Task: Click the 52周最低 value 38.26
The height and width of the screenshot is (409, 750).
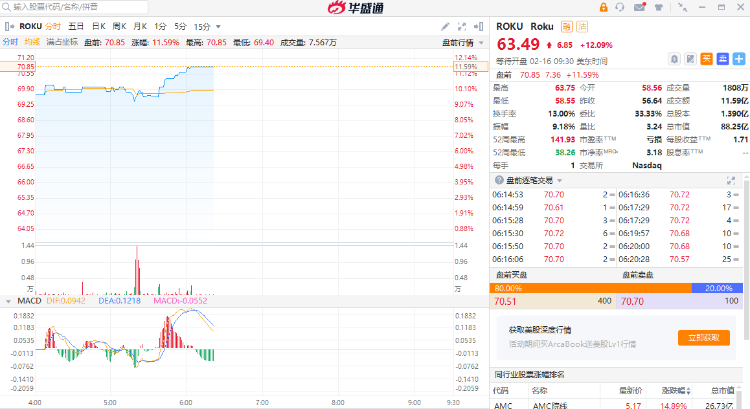Action: click(565, 153)
